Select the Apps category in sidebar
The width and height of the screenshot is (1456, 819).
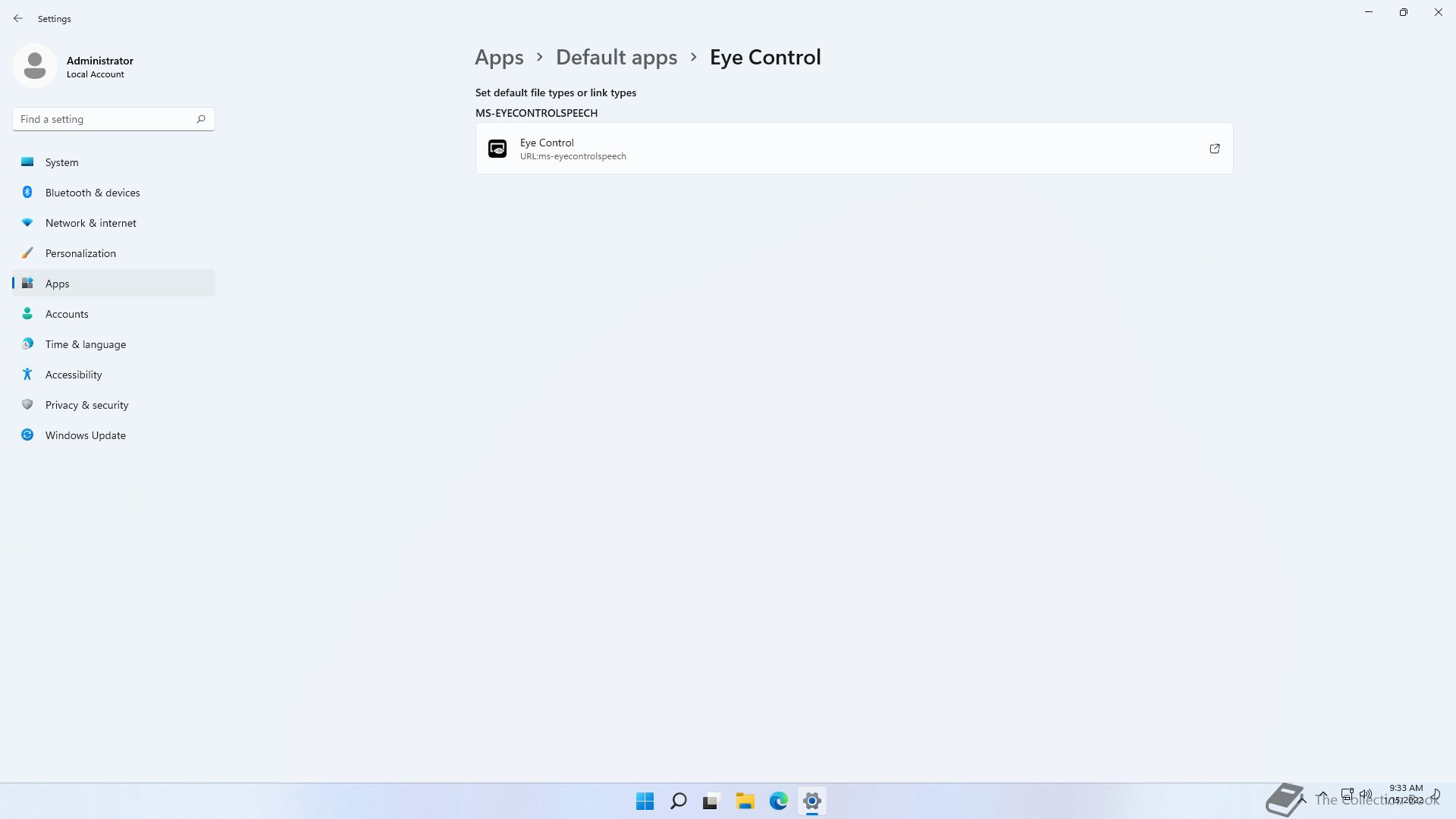114,284
